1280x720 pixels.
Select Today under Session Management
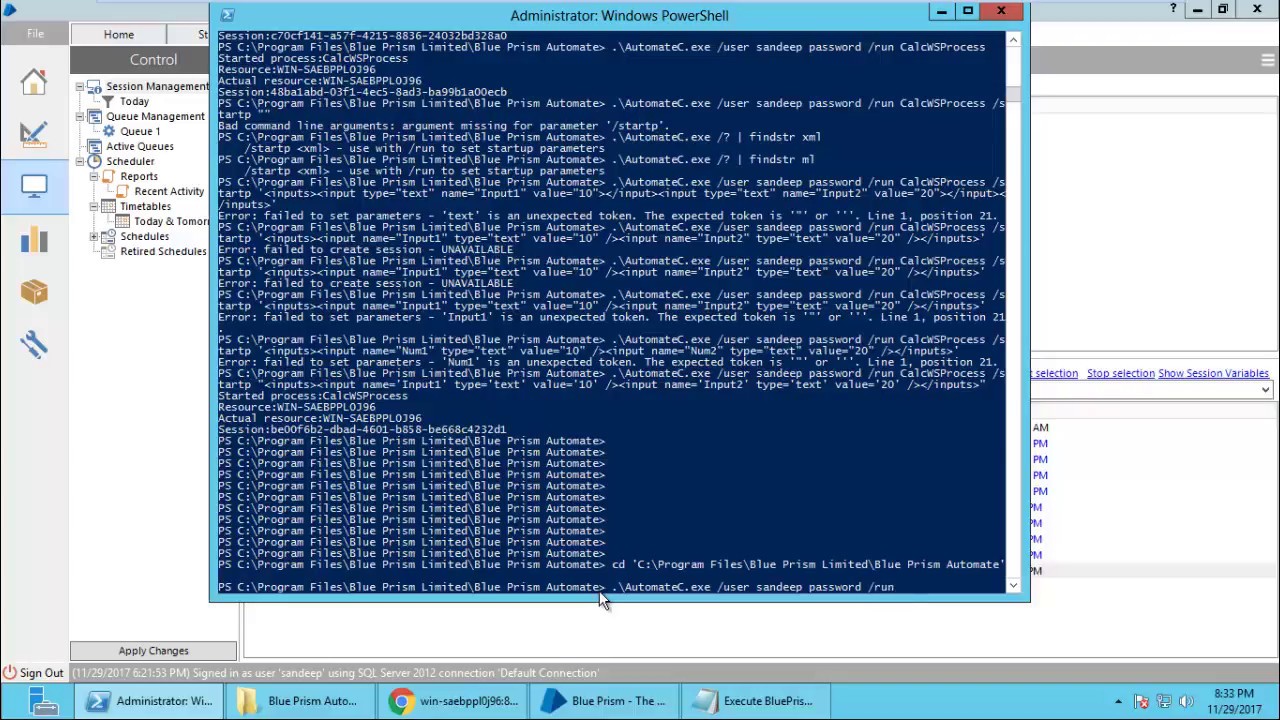(134, 101)
